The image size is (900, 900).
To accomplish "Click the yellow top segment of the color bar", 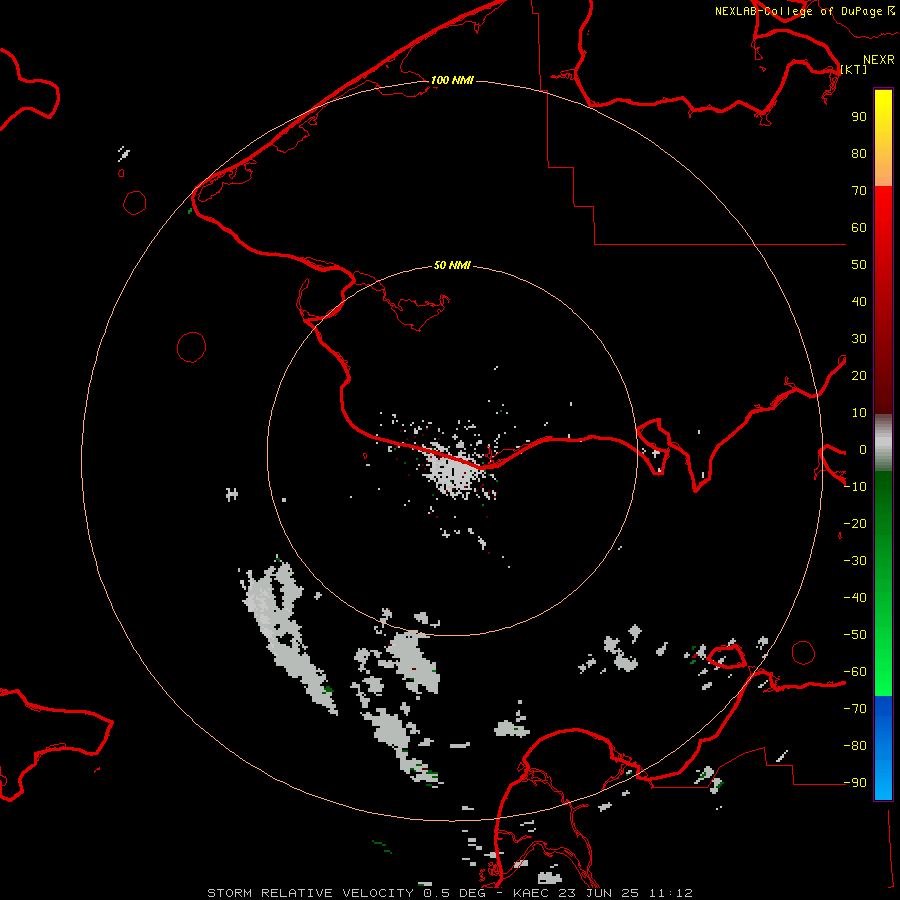I will pyautogui.click(x=883, y=138).
